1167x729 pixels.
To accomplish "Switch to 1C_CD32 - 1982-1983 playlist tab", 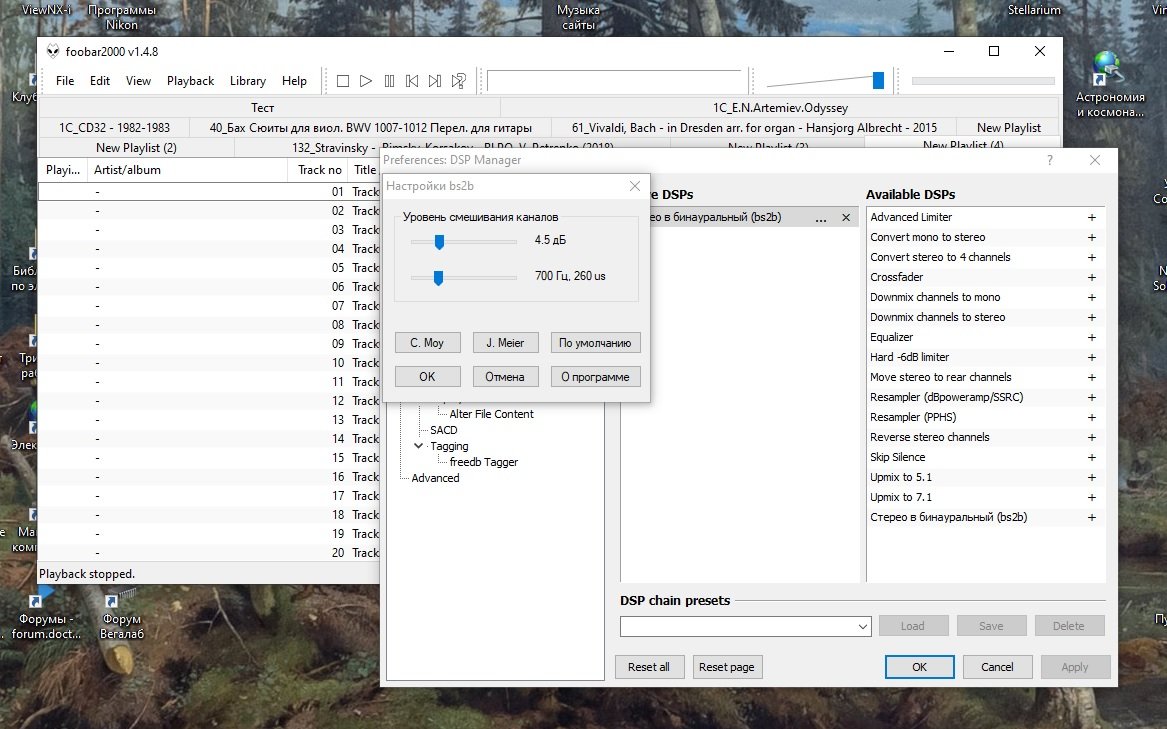I will [115, 128].
